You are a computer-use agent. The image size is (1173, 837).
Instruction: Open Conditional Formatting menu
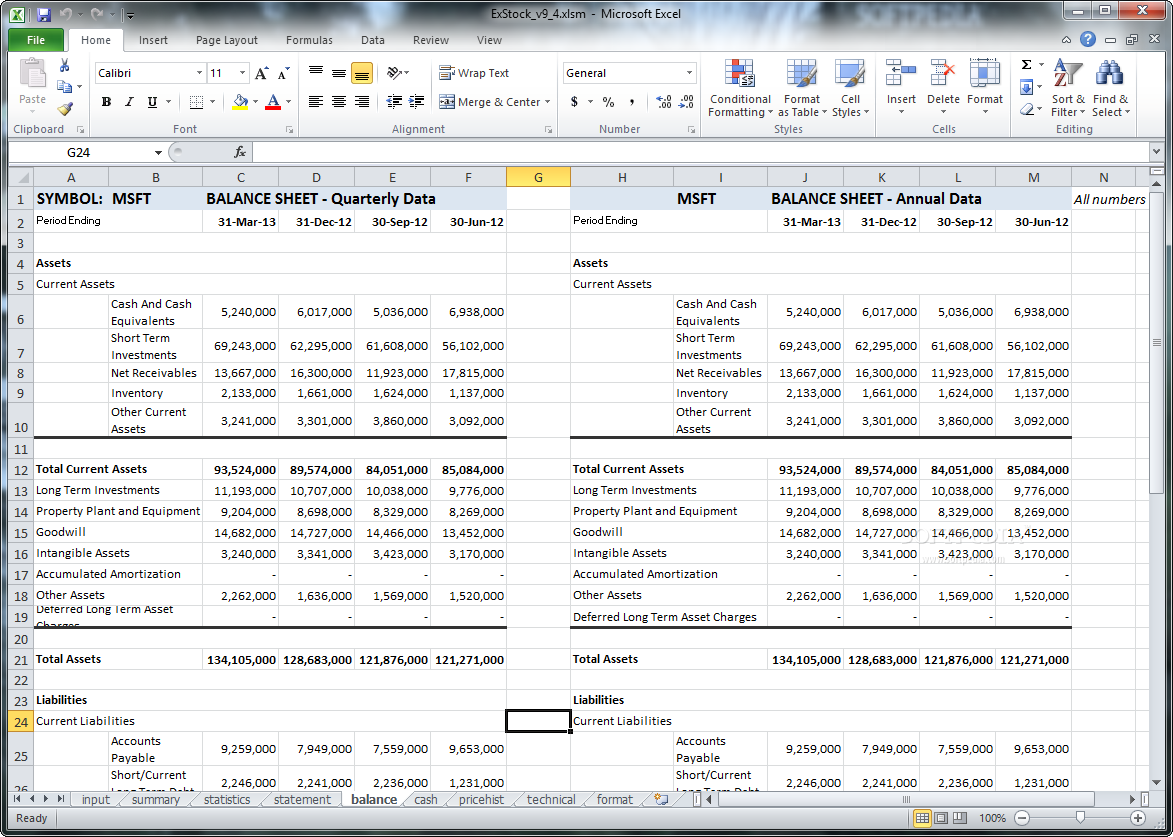tap(740, 88)
